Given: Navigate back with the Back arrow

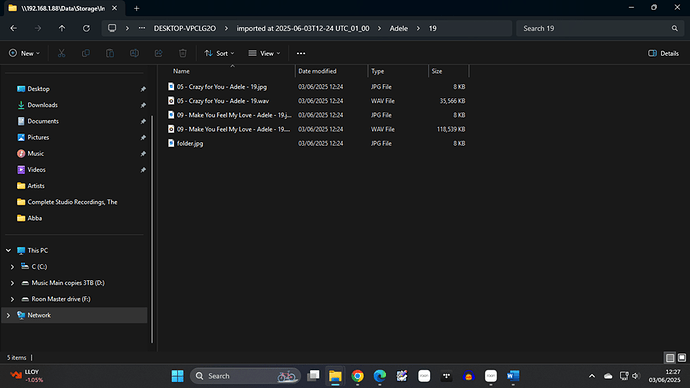Looking at the screenshot, I should pos(14,28).
